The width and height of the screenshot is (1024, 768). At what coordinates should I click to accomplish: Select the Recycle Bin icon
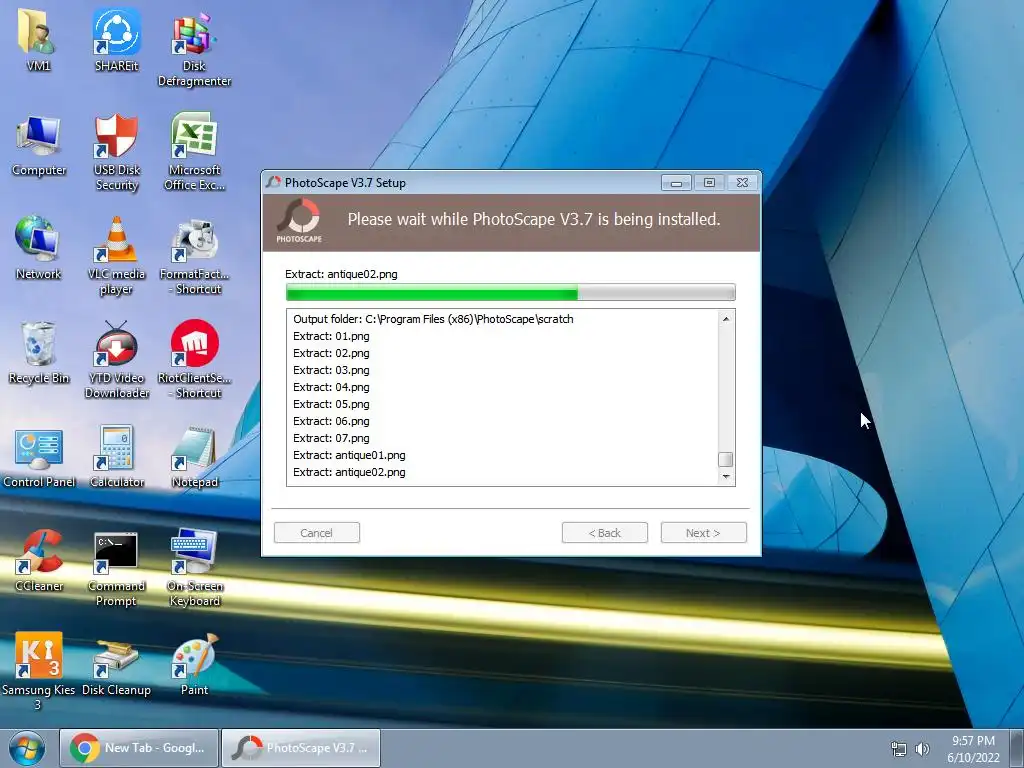pyautogui.click(x=39, y=353)
